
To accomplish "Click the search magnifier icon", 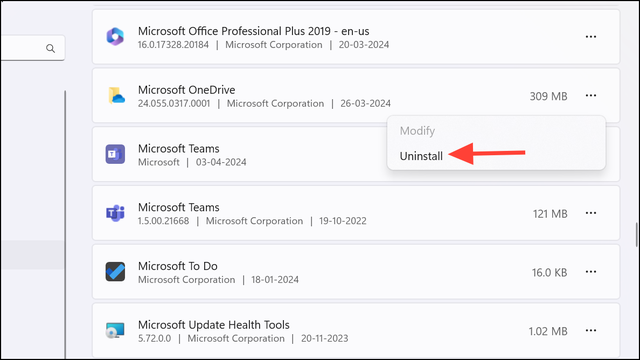I will [x=50, y=49].
